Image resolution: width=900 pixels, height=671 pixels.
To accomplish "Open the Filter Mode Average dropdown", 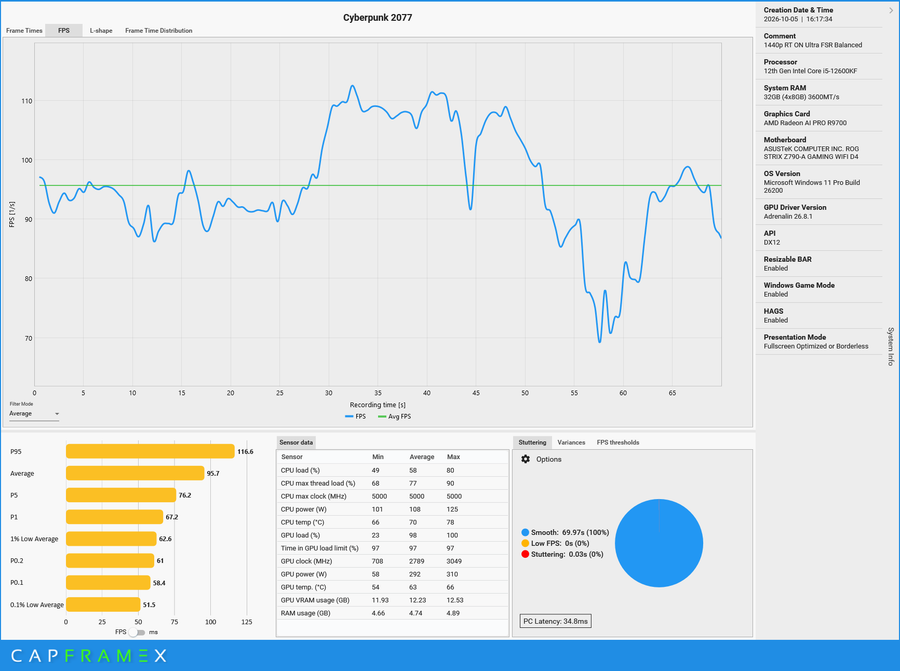I will coord(34,414).
